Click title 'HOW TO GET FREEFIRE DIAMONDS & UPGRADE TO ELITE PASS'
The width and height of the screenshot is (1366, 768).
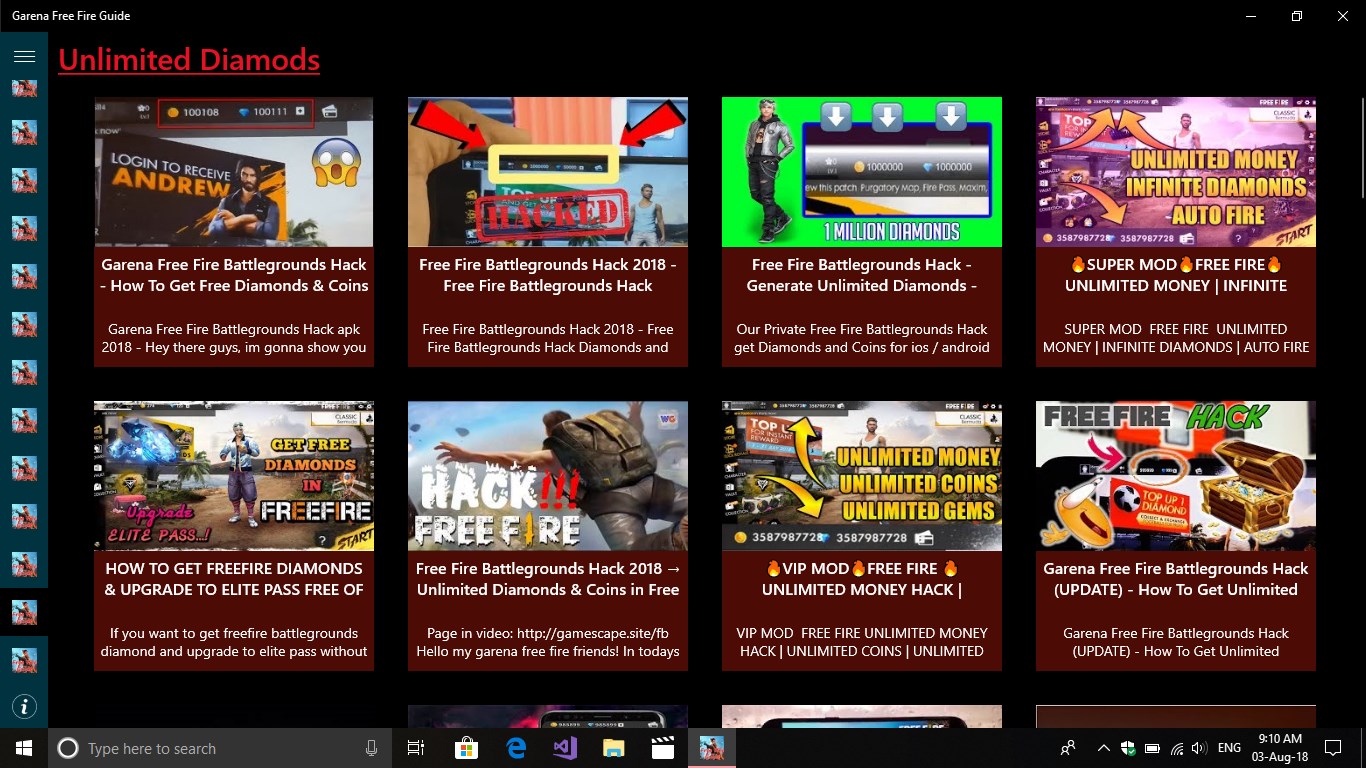click(x=234, y=579)
